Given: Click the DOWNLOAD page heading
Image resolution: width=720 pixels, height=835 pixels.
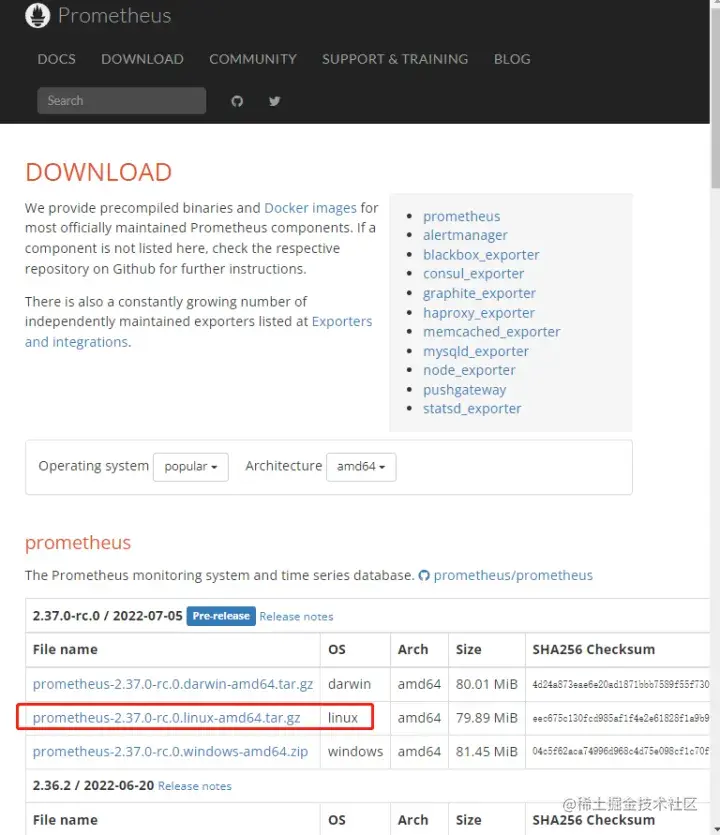Looking at the screenshot, I should pyautogui.click(x=99, y=172).
